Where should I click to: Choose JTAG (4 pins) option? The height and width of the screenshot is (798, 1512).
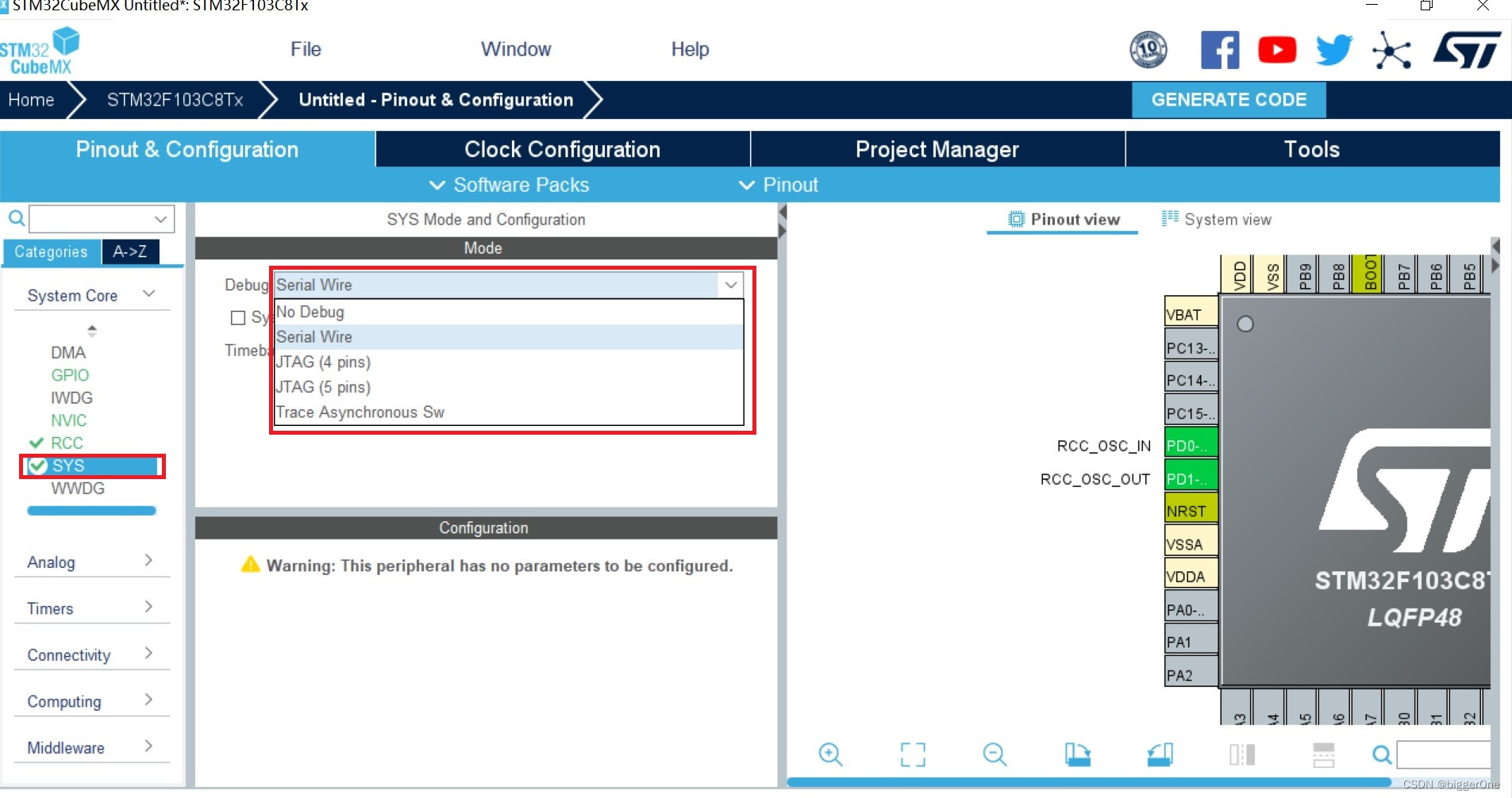pos(508,362)
